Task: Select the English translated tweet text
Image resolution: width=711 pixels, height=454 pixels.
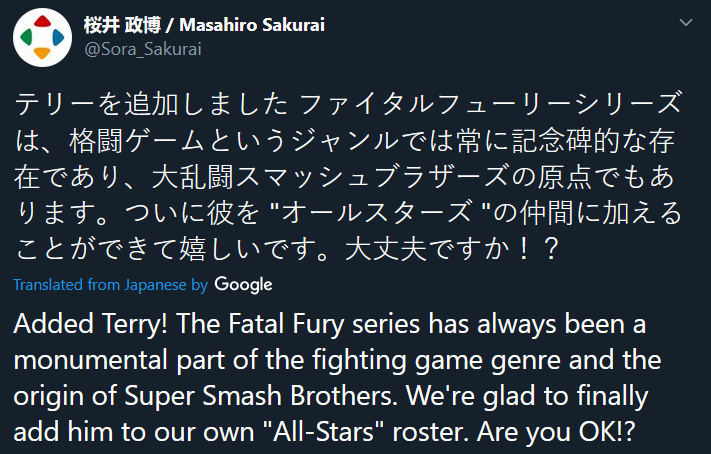Action: [337, 377]
